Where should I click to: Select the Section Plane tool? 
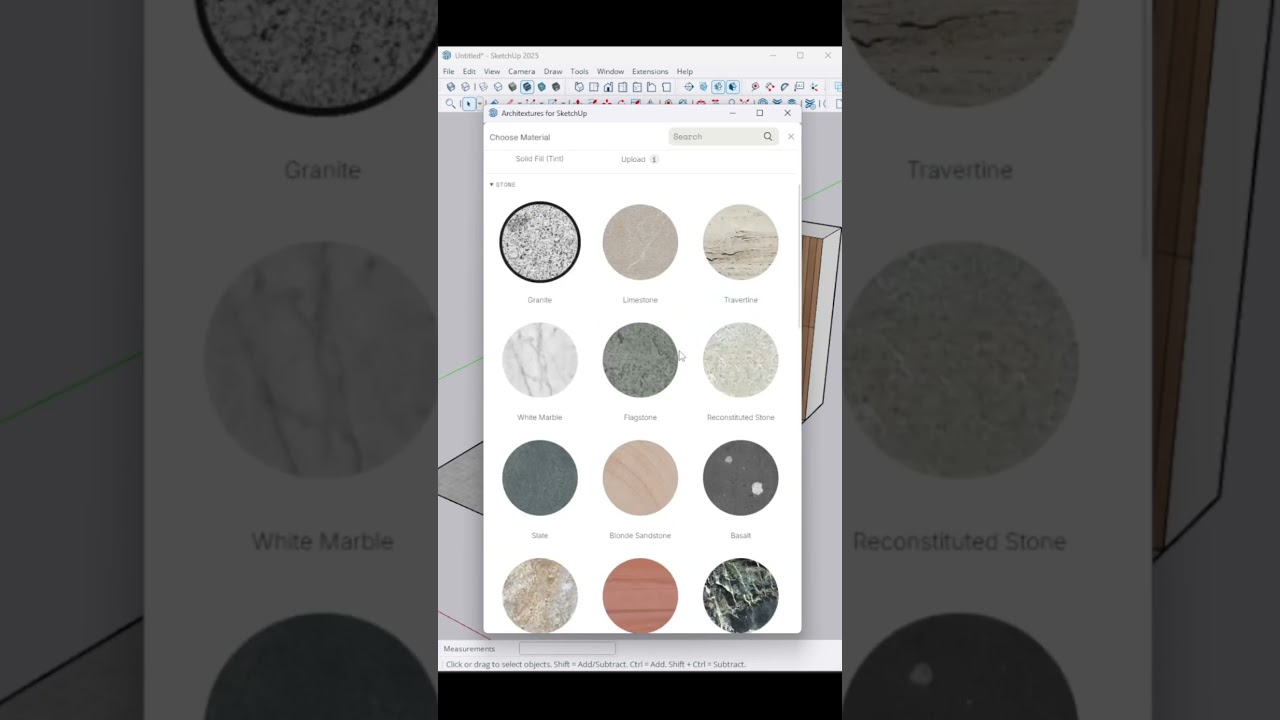689,87
